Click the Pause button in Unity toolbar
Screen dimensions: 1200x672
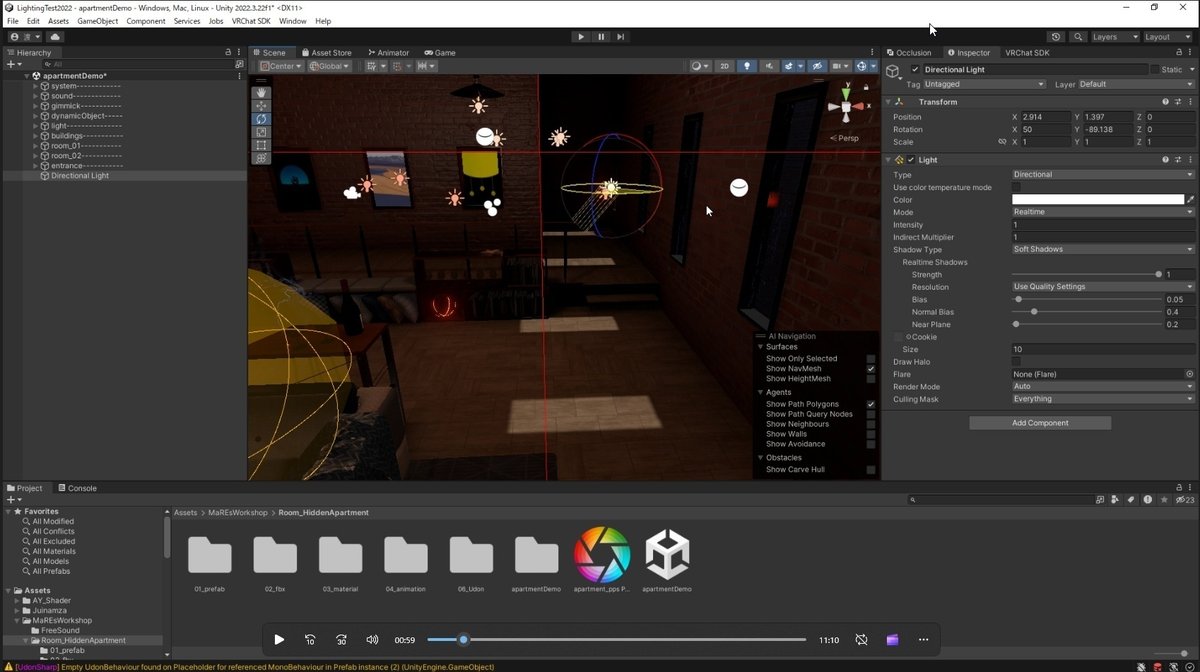pos(601,37)
